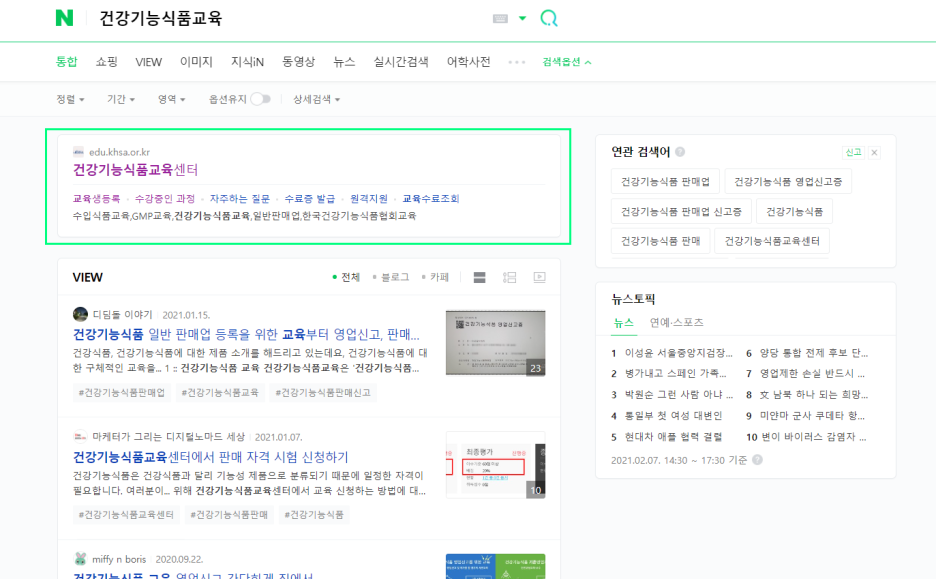Click the miffy n boris bunny avatar

[80, 559]
